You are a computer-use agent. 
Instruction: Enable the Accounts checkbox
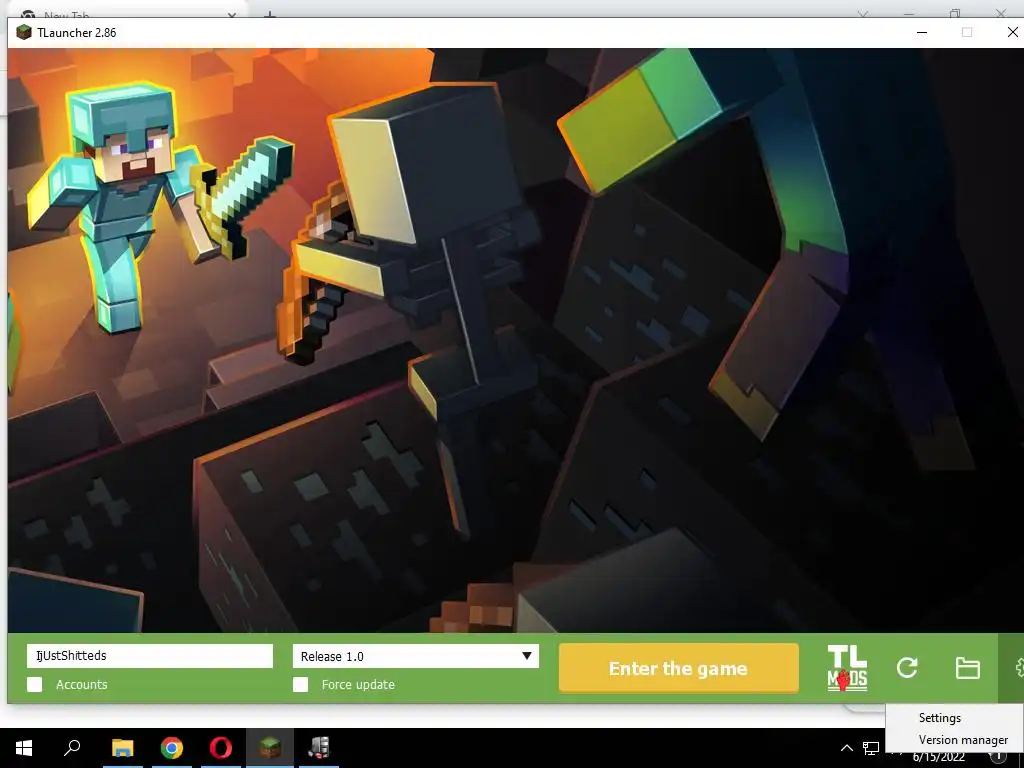(x=35, y=684)
